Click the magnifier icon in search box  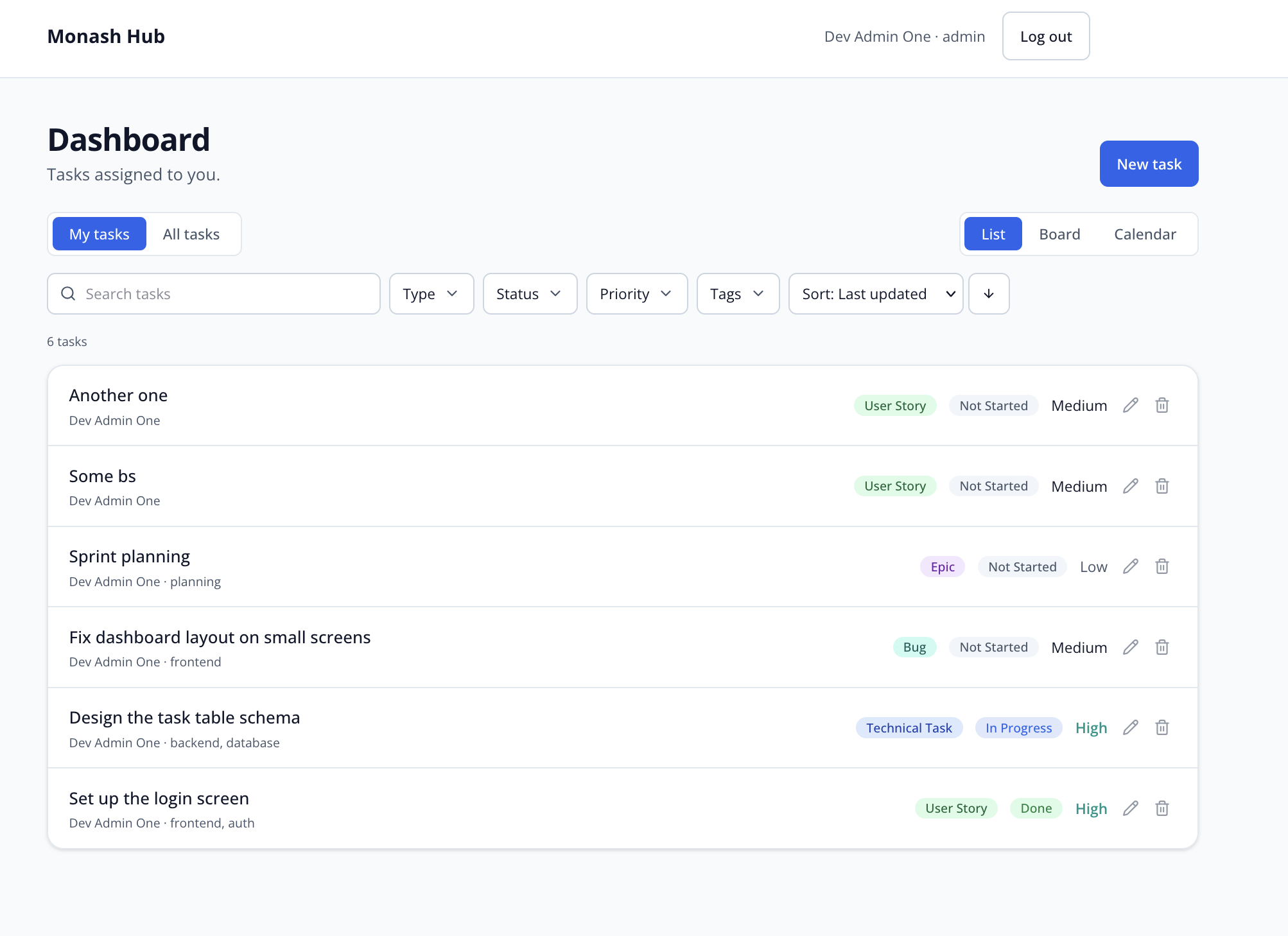coord(68,294)
